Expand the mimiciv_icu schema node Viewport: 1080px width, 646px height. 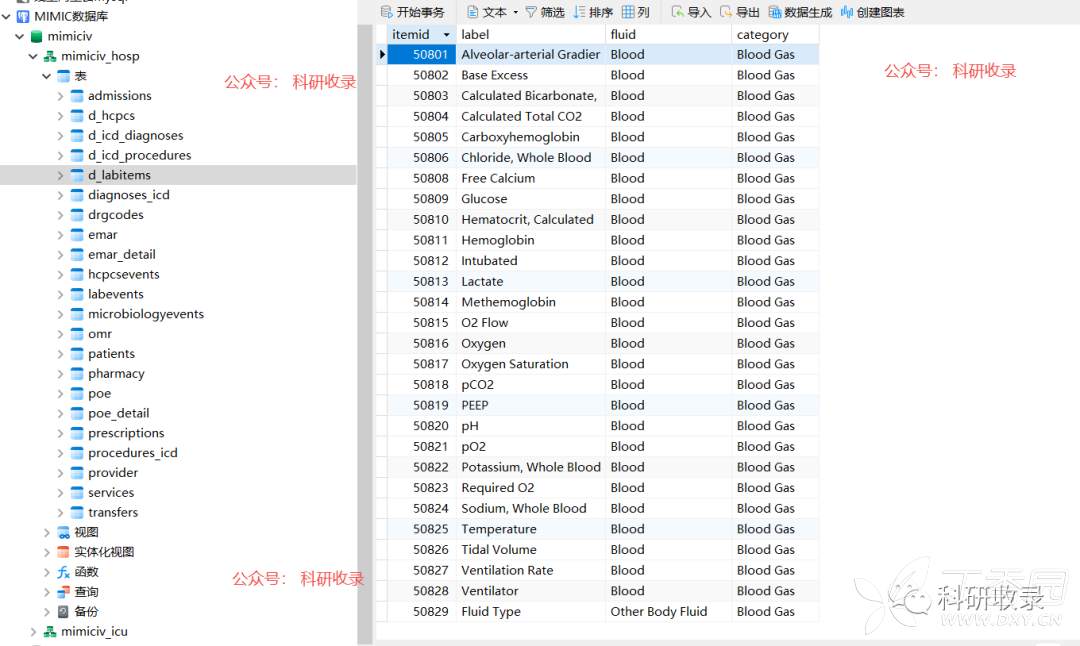(33, 632)
